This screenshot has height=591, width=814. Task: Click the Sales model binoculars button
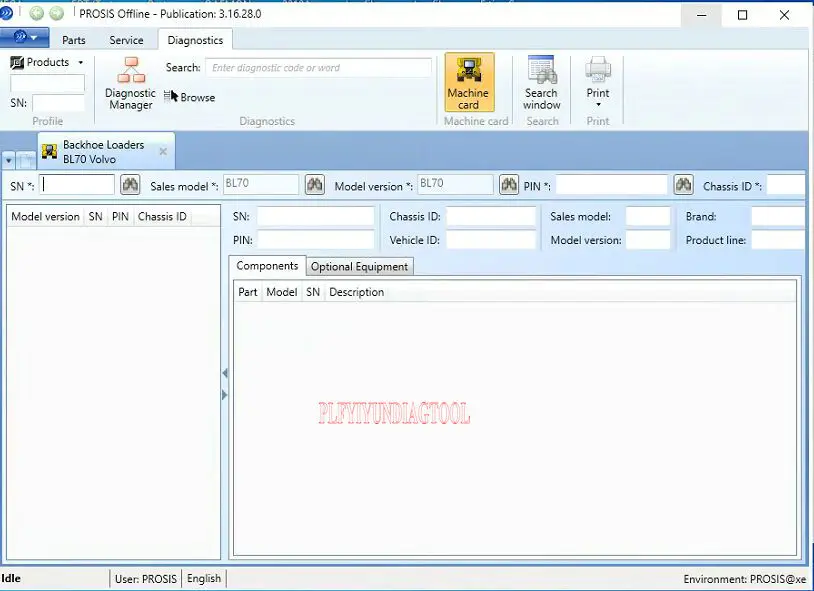315,184
